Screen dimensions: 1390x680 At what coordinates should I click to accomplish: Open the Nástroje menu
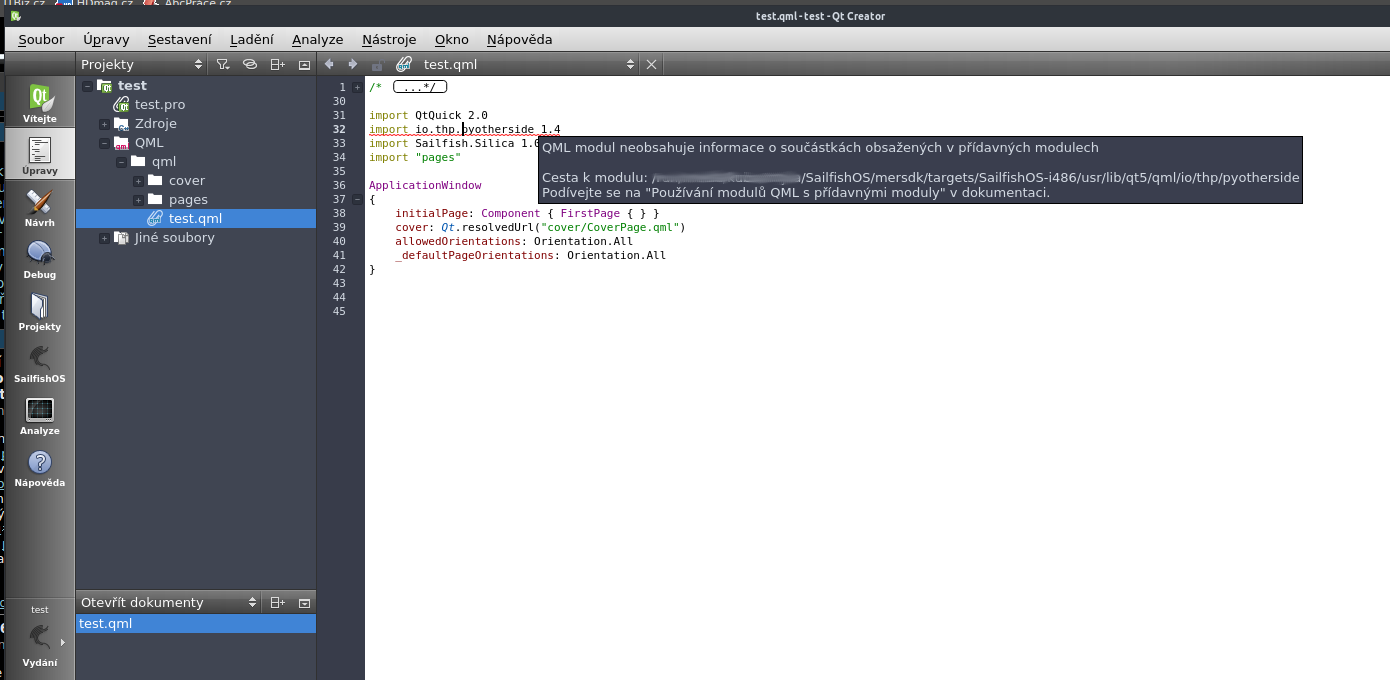coord(389,40)
